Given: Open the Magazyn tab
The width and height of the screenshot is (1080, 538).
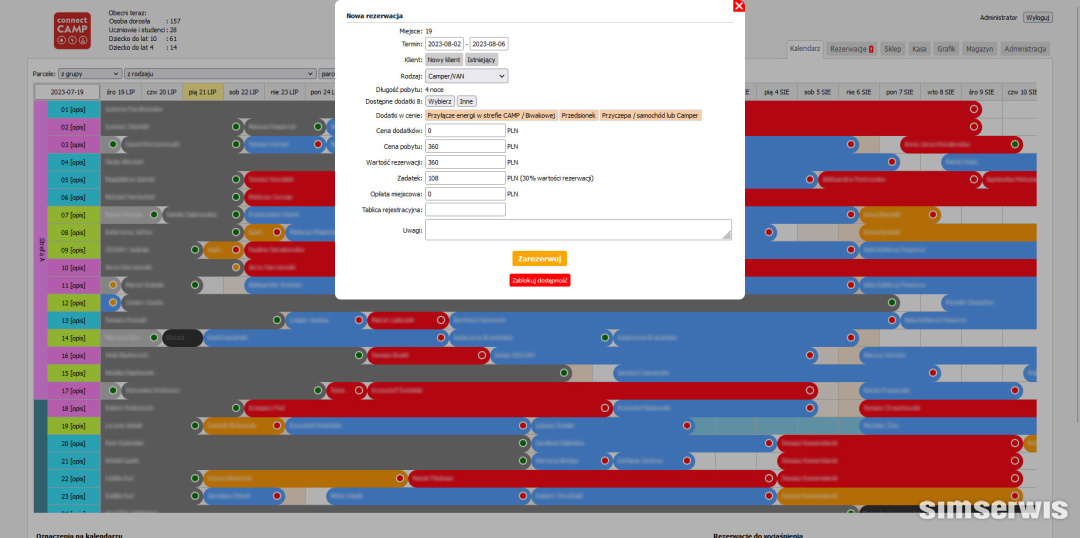Looking at the screenshot, I should coord(979,50).
